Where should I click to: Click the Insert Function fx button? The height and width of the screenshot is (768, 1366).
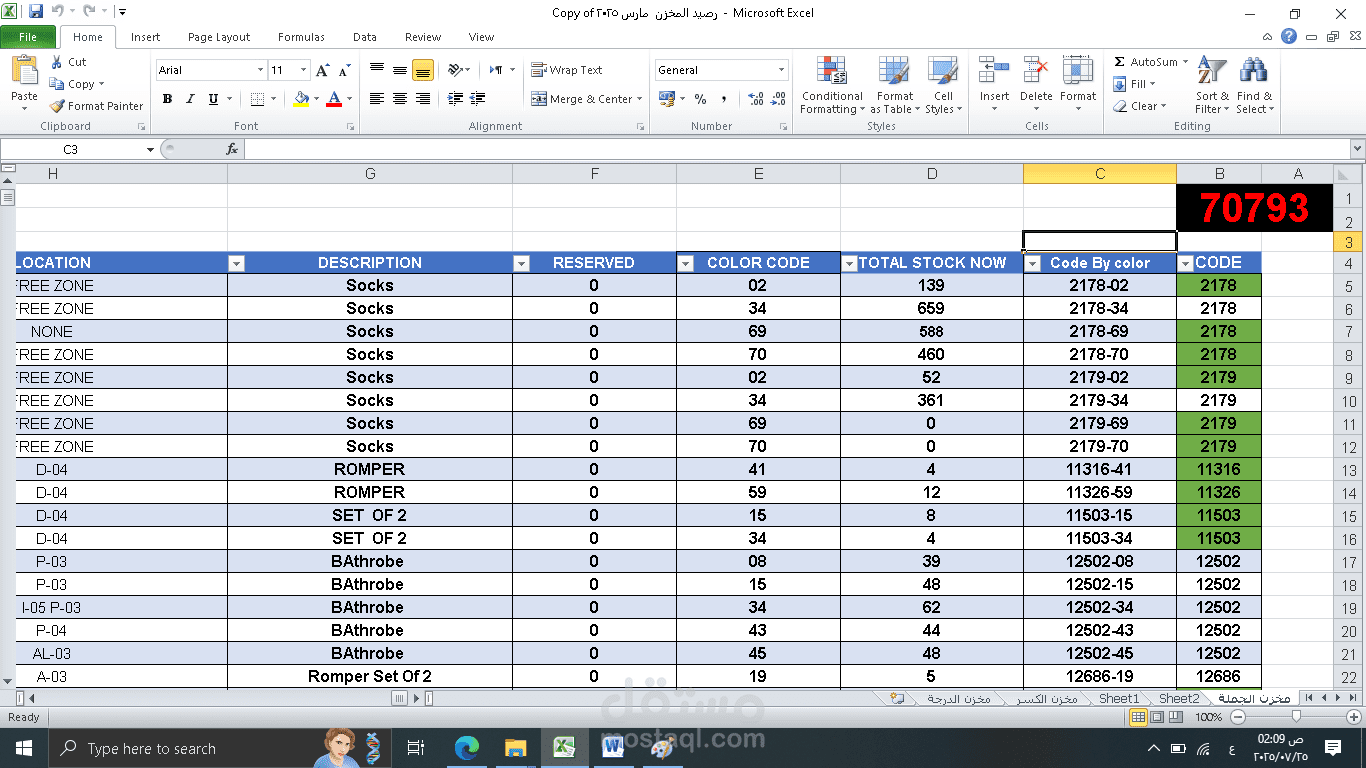(232, 149)
